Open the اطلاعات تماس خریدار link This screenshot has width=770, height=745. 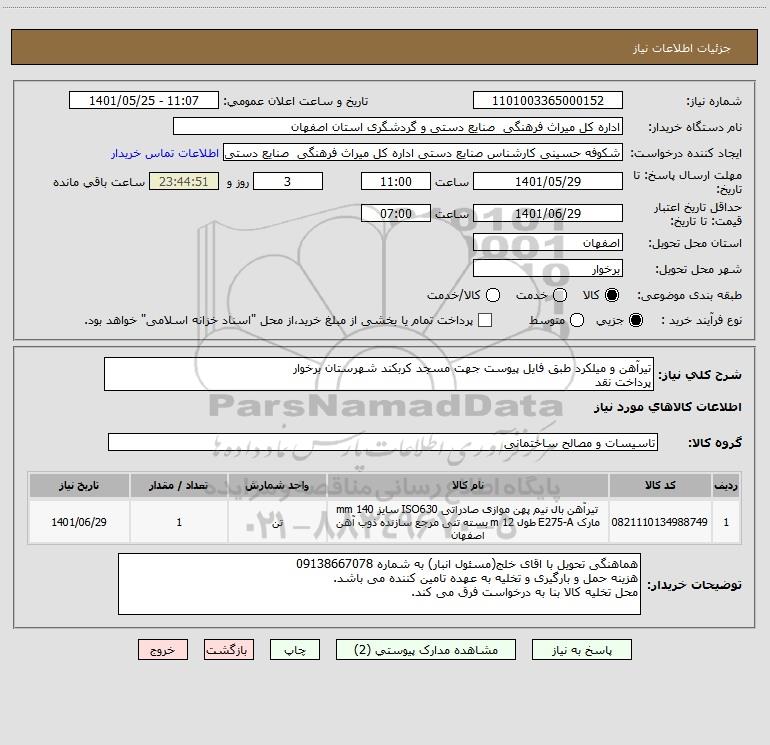(x=165, y=153)
